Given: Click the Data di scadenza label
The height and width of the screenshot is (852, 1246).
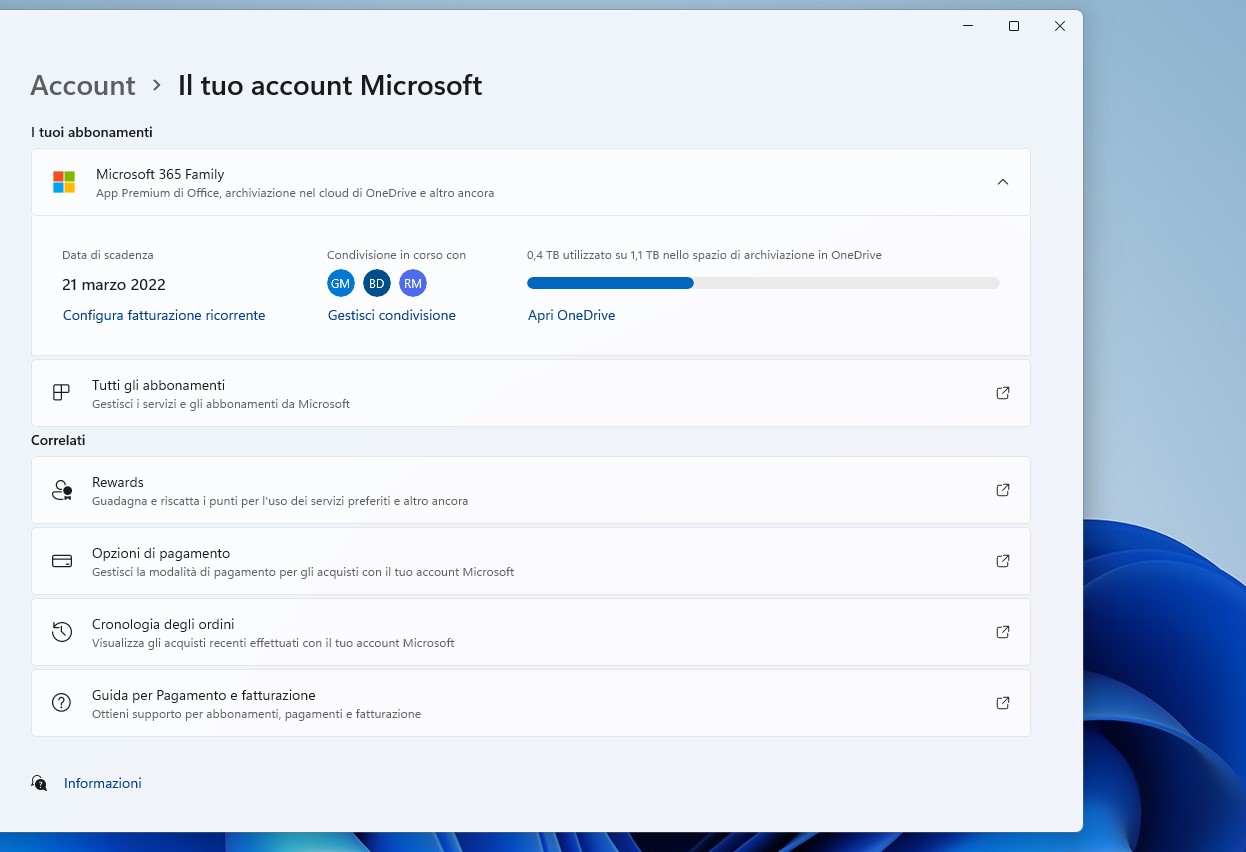Looking at the screenshot, I should [108, 255].
